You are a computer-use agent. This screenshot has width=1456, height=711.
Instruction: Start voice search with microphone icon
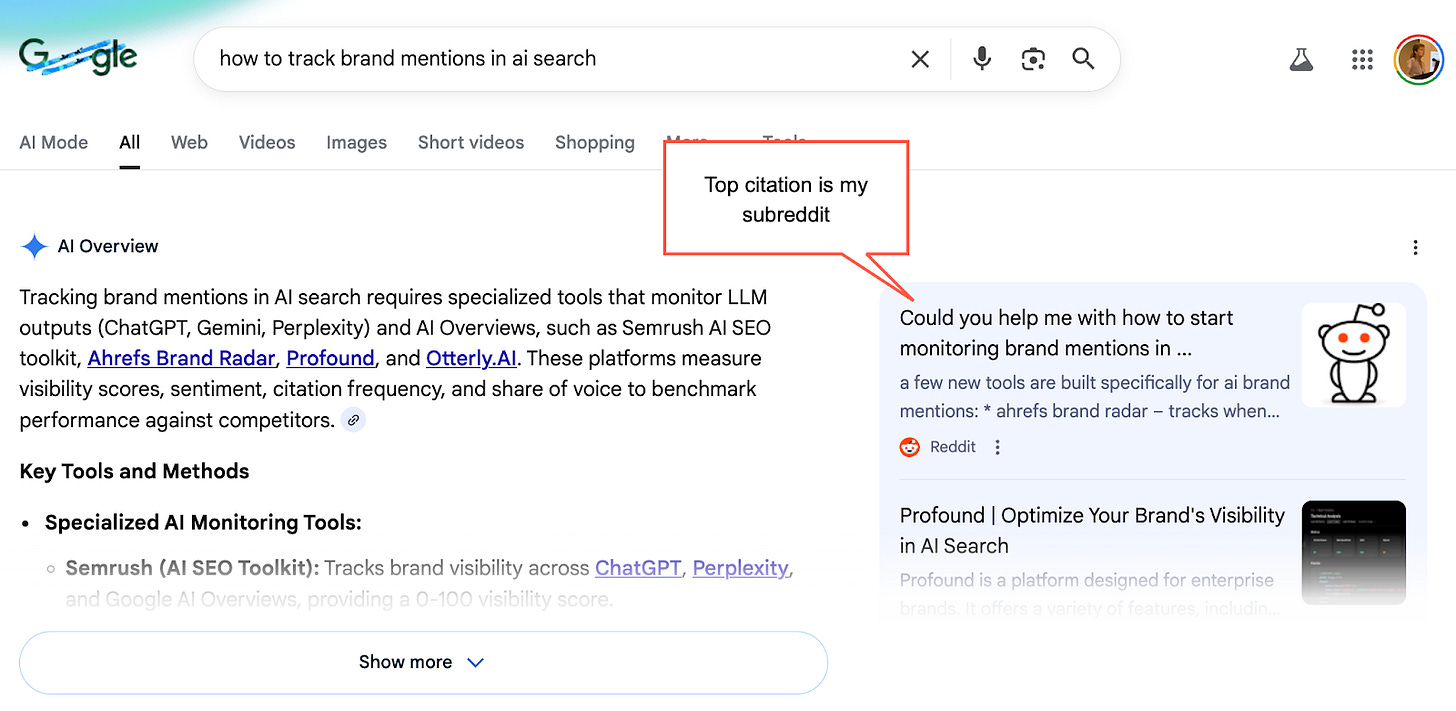click(982, 59)
